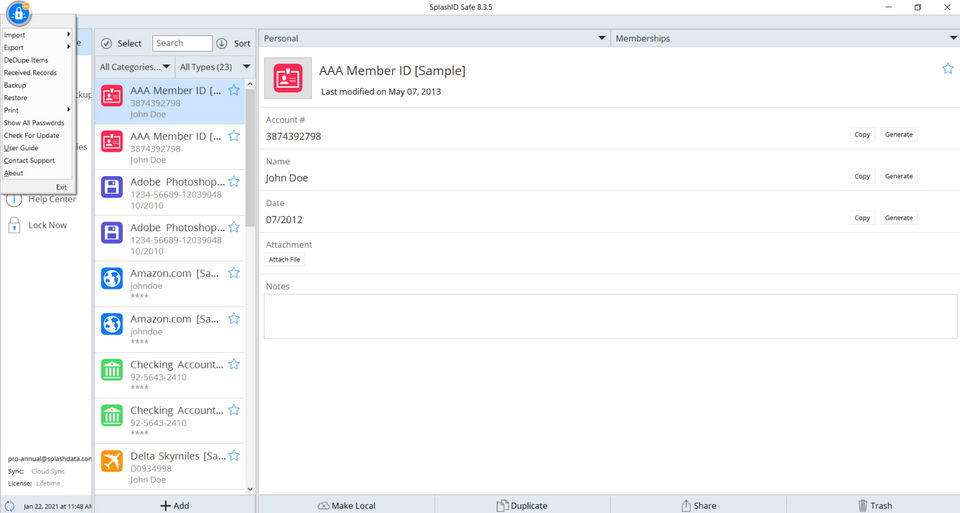Open the Personal category dropdown
Screen dimensions: 960x513
[x=434, y=38]
